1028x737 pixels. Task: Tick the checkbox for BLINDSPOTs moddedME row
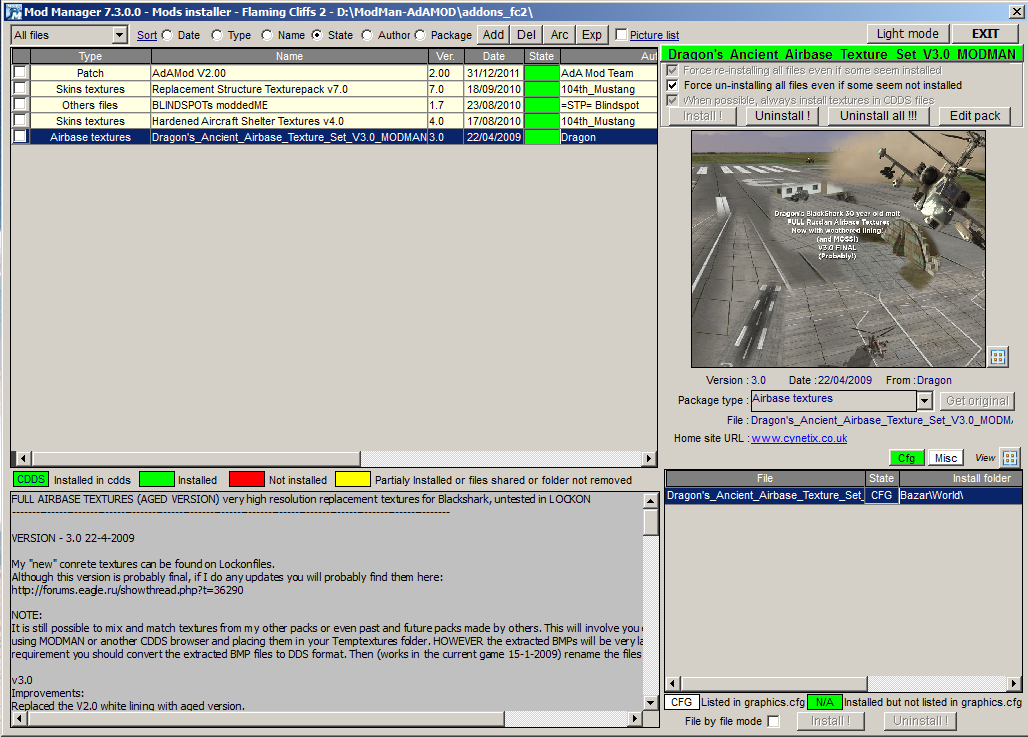coord(20,104)
